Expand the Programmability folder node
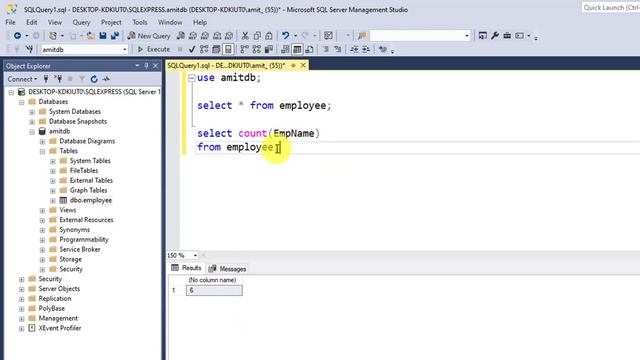 (42, 240)
